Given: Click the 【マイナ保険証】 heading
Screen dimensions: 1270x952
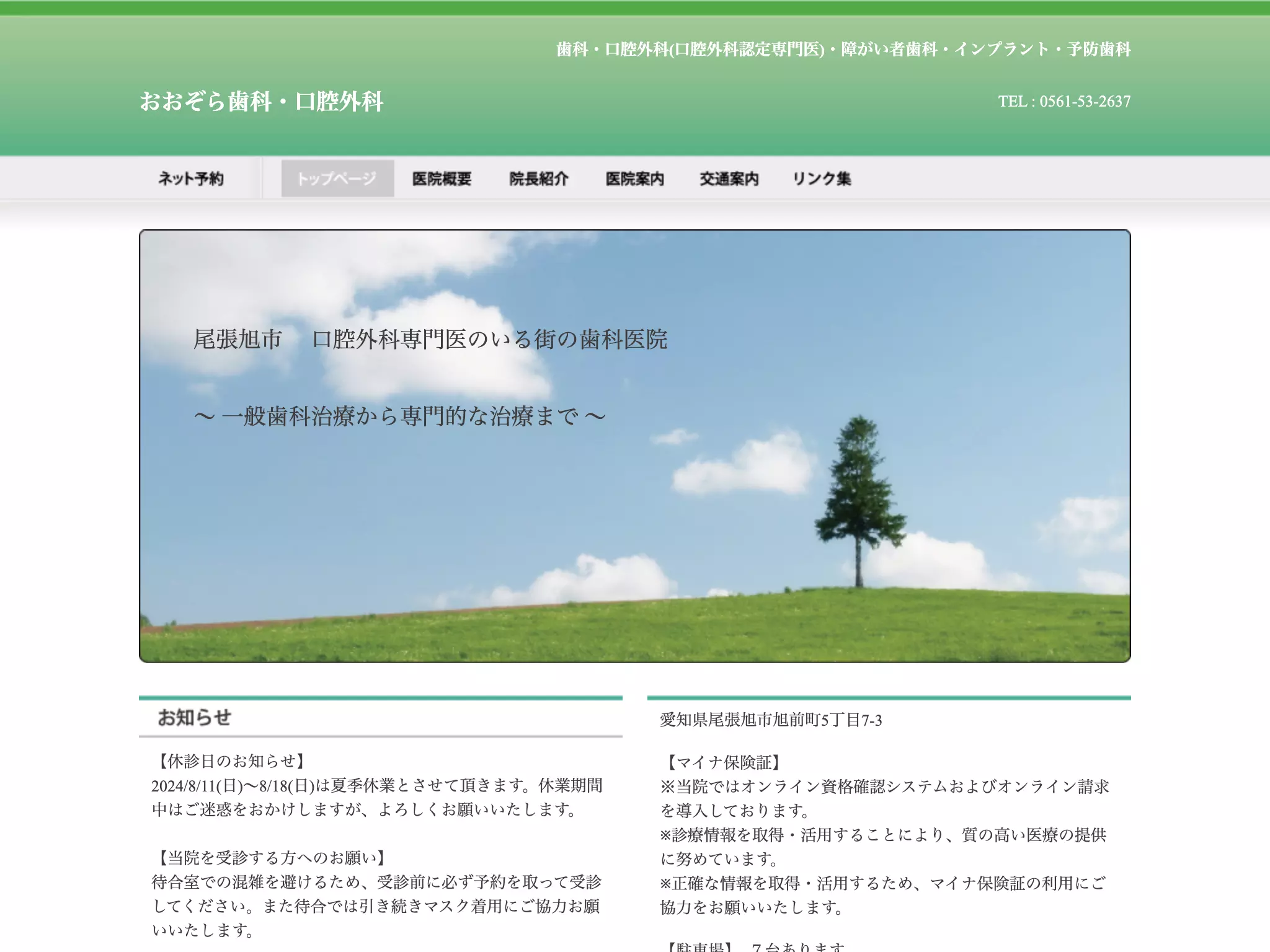Looking at the screenshot, I should coord(723,762).
